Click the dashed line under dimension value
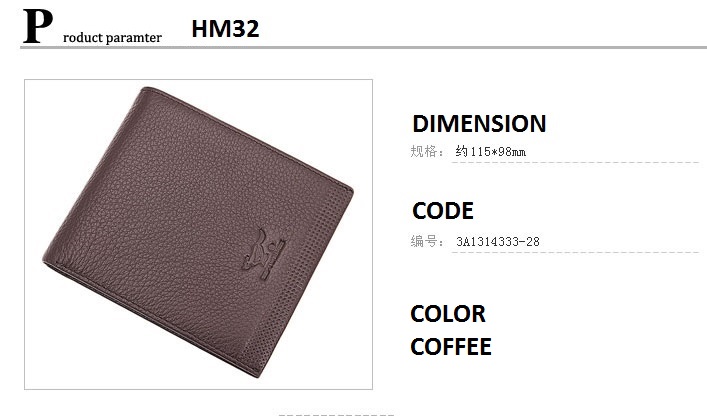This screenshot has height=419, width=707. (575, 162)
